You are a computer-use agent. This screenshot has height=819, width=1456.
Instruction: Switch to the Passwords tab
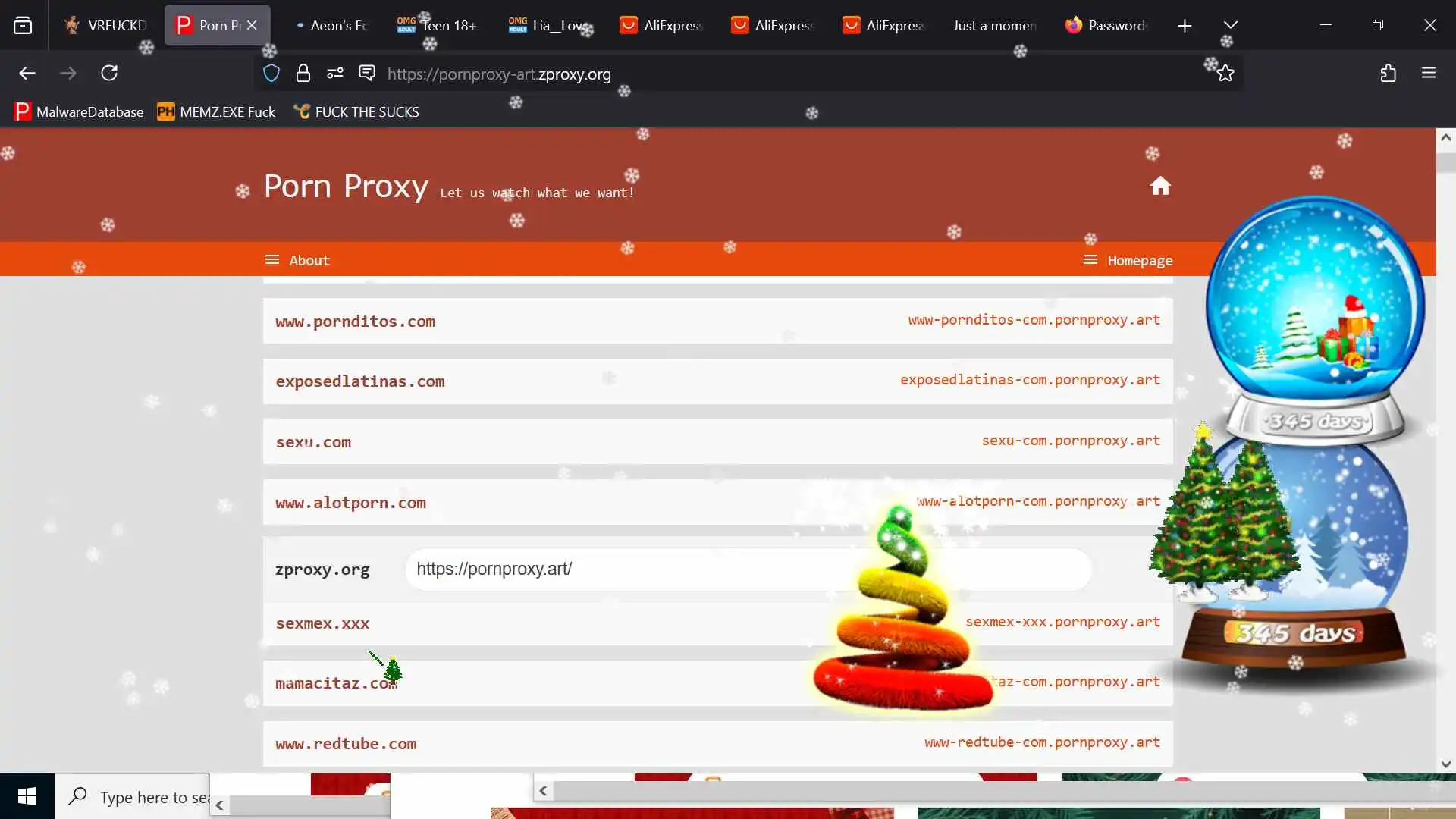click(1106, 25)
